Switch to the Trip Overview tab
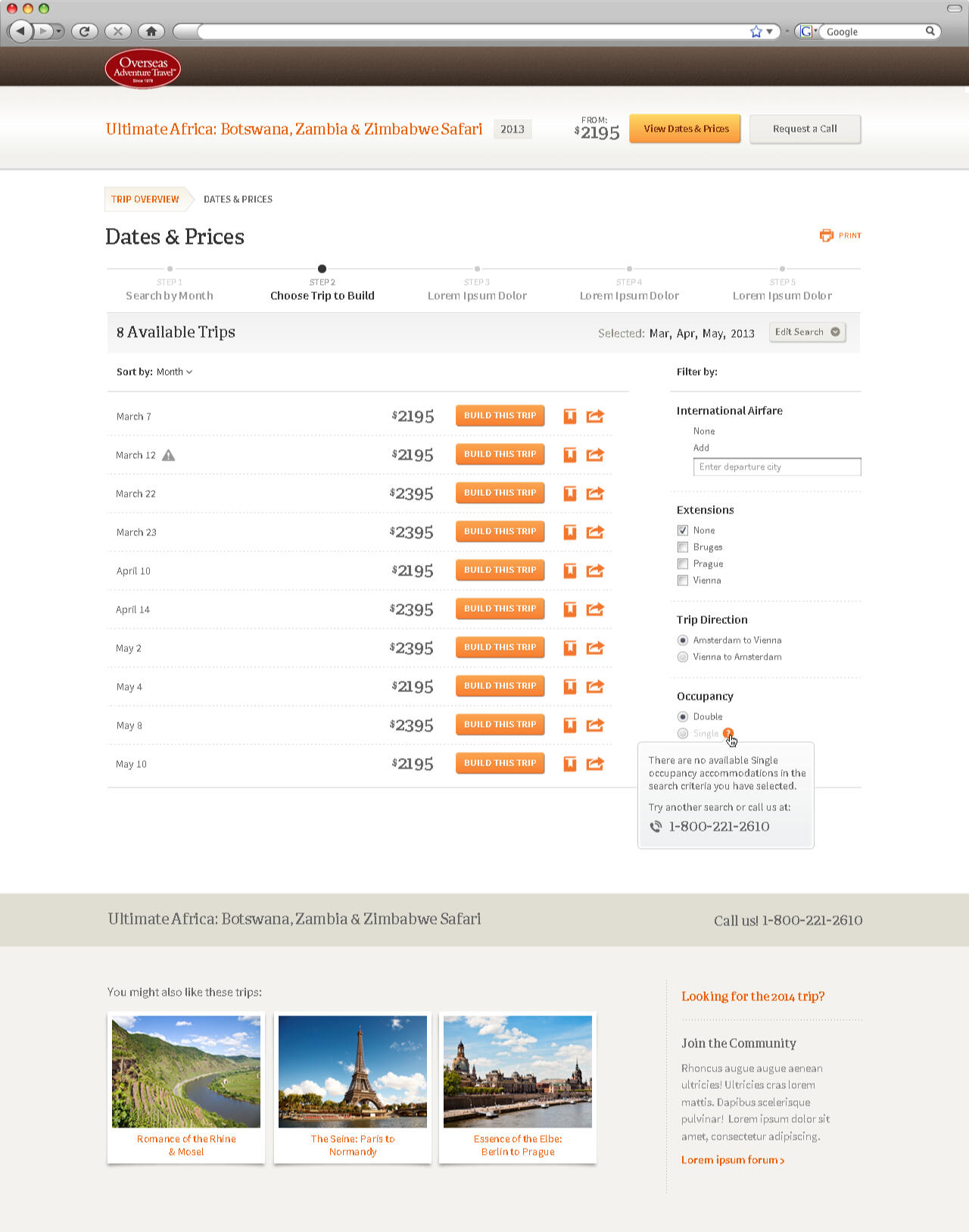969x1232 pixels. click(145, 199)
